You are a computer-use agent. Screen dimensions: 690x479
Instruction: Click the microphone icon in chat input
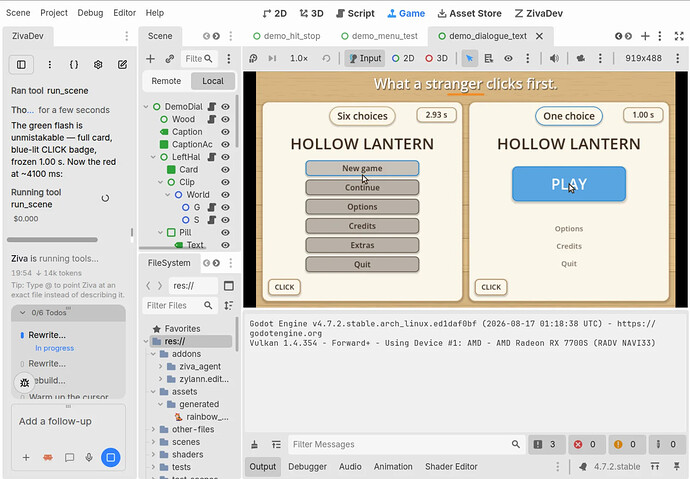89,457
